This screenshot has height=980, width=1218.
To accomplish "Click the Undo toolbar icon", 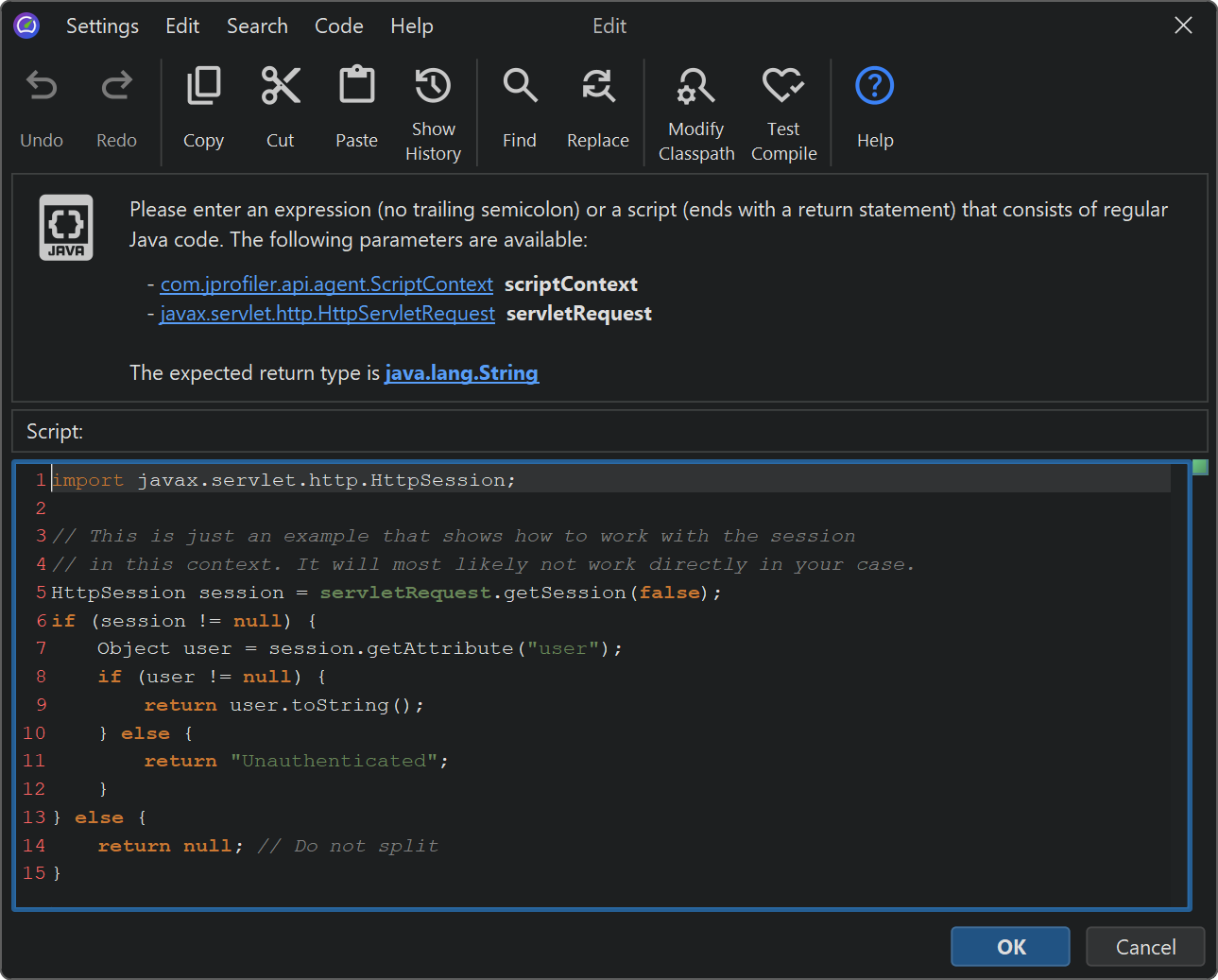I will (x=42, y=88).
